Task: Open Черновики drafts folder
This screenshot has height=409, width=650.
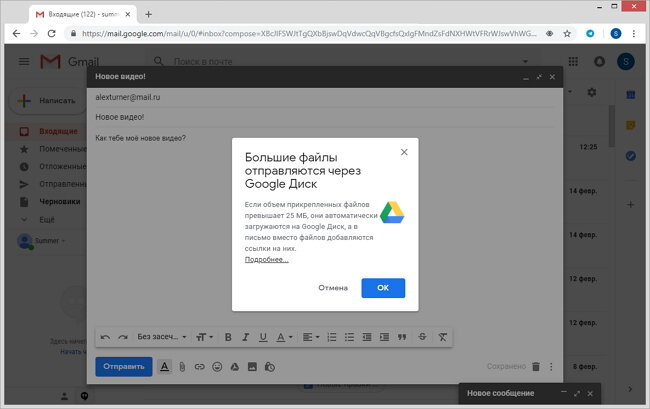Action: 60,201
